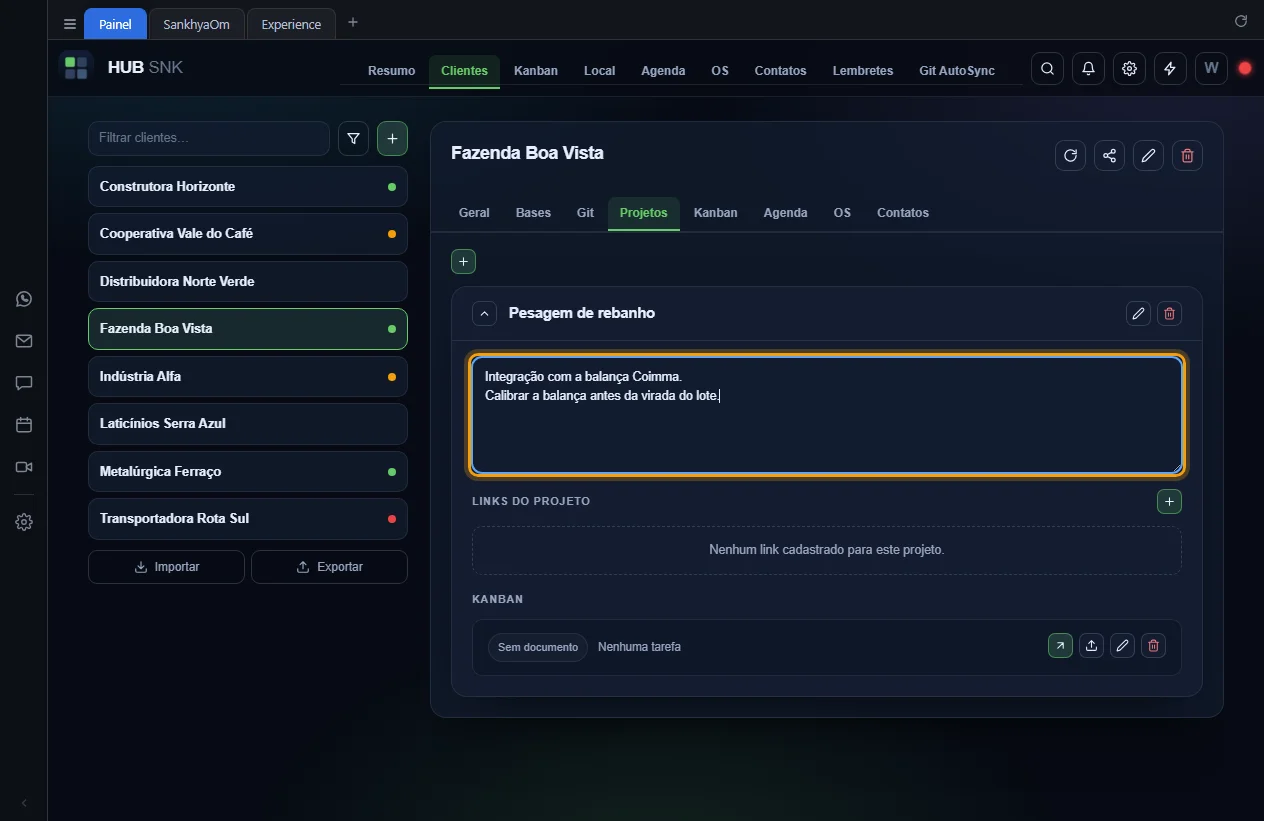Open the calendar icon in left sidebar
The image size is (1264, 821).
click(24, 425)
